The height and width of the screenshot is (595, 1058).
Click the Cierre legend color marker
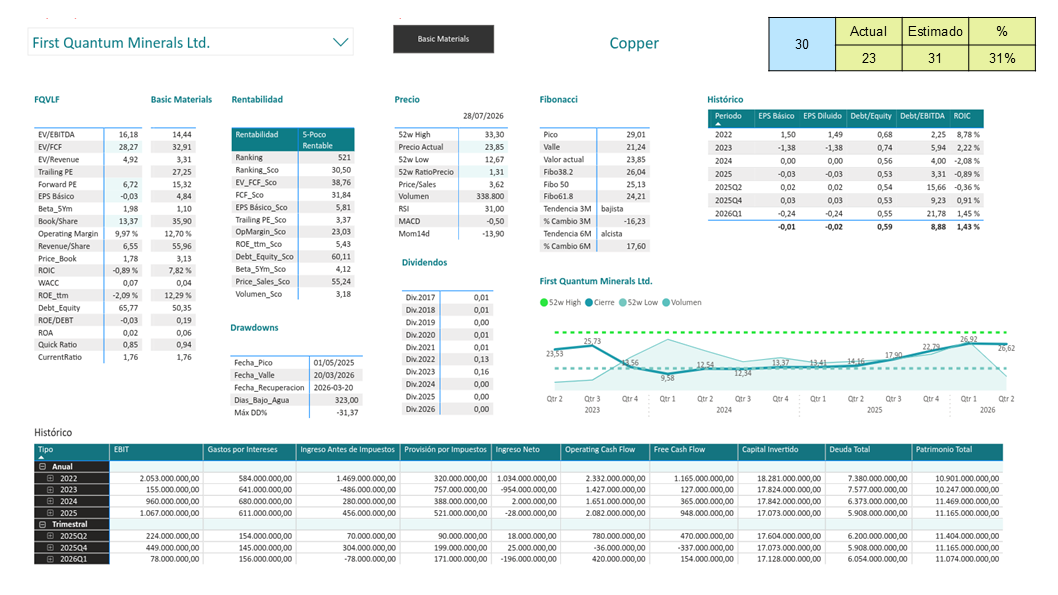point(589,302)
